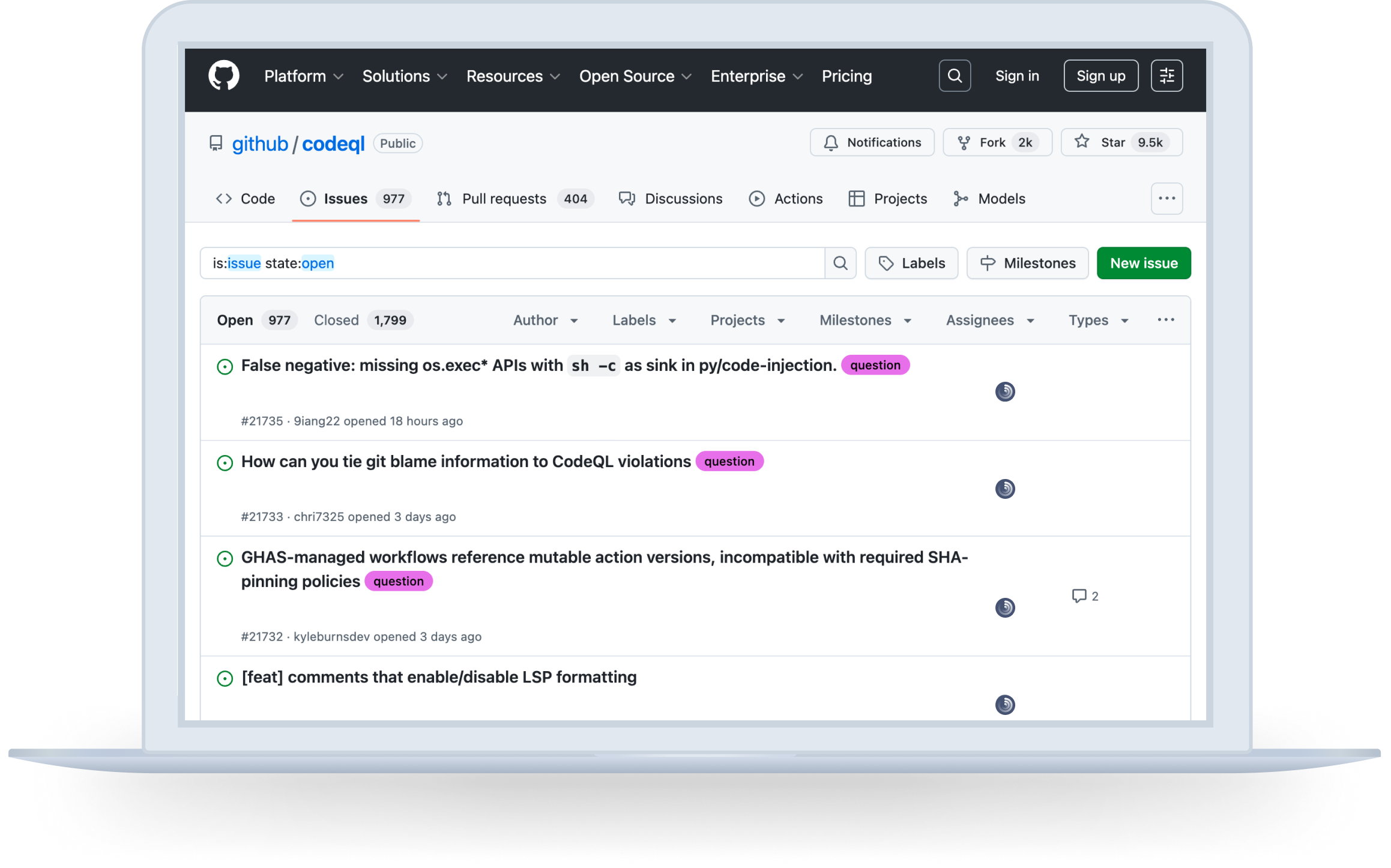Click the assignee avatar on issue #21732
The image size is (1391, 868).
1004,607
